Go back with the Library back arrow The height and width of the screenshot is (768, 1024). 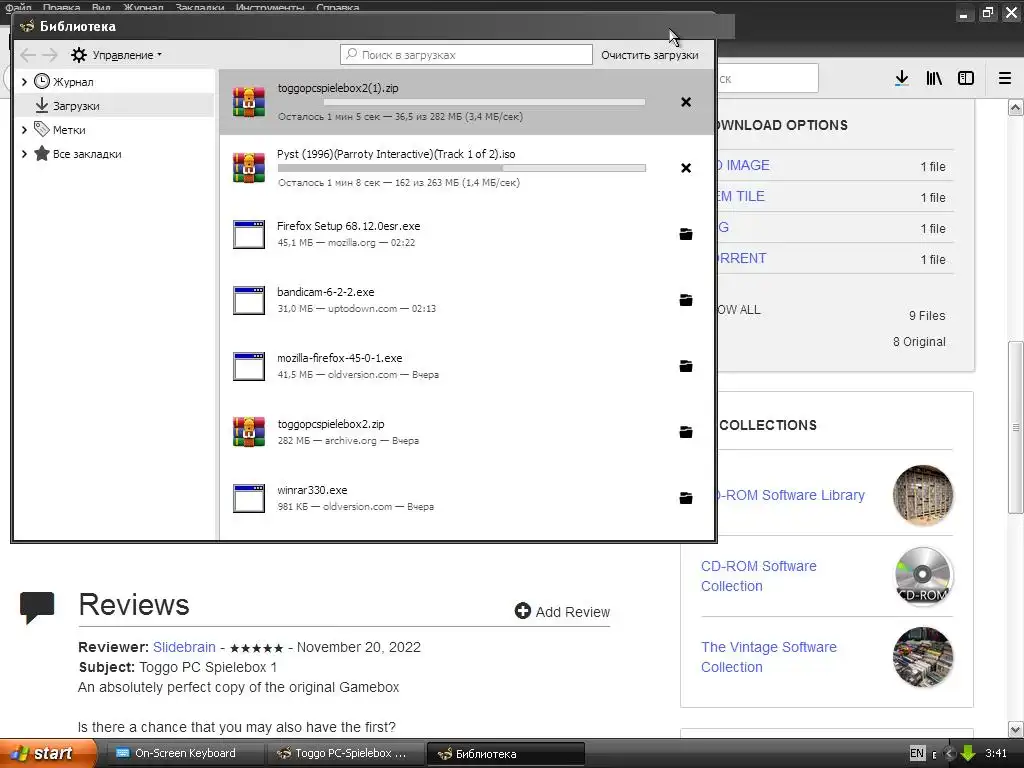coord(27,55)
